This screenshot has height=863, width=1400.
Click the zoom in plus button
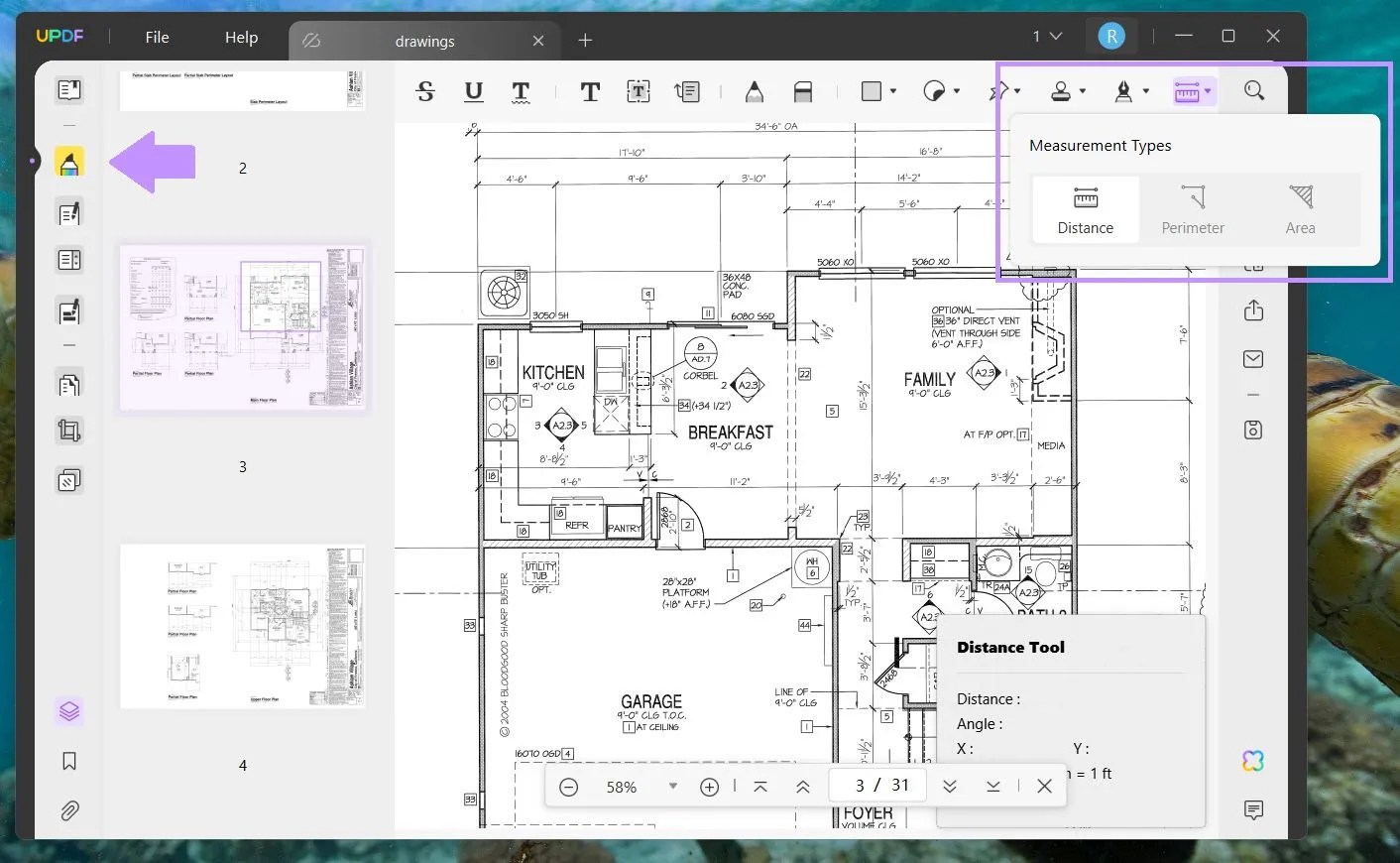click(x=710, y=787)
